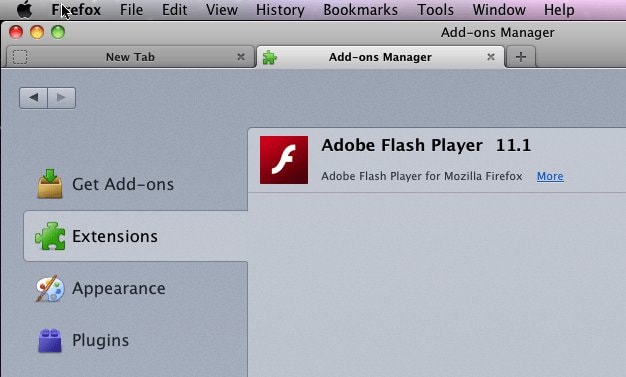This screenshot has width=626, height=377.
Task: Click the green Extensions puzzle icon
Action: pyautogui.click(x=50, y=236)
